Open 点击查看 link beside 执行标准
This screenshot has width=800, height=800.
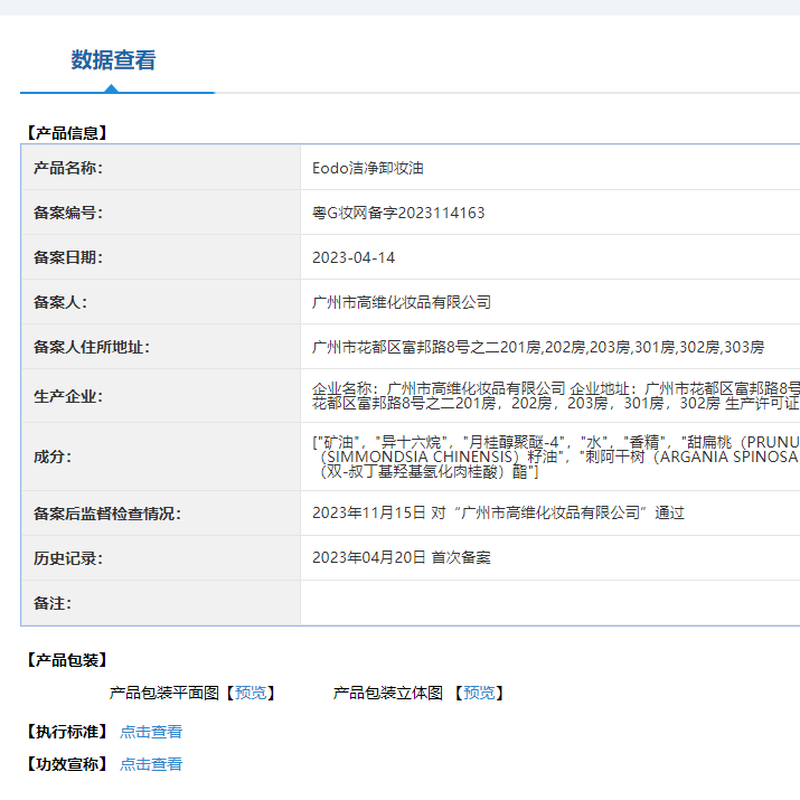pos(151,732)
